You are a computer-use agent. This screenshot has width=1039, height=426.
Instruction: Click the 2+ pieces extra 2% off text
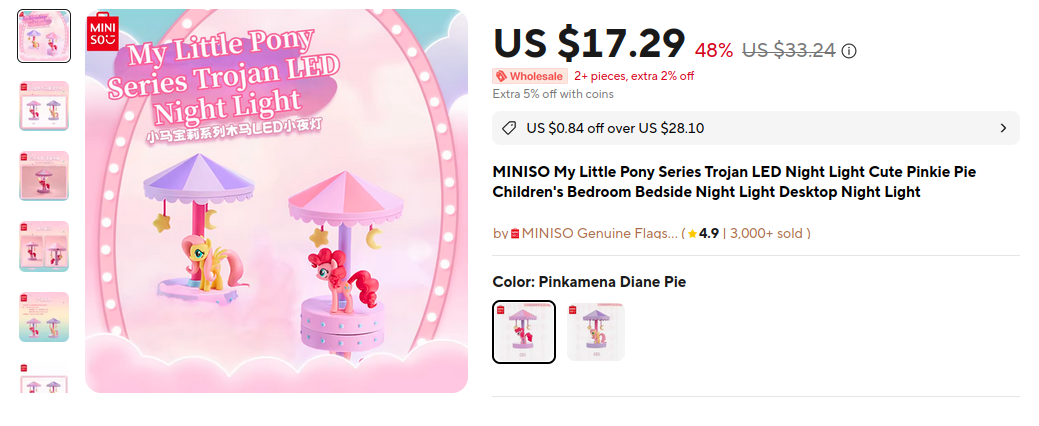[634, 76]
